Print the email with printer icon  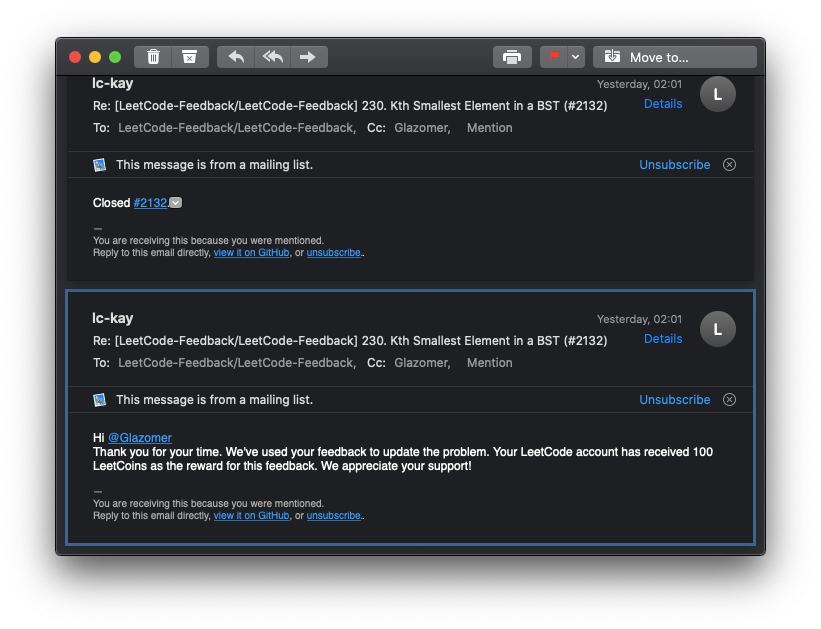pyautogui.click(x=512, y=57)
